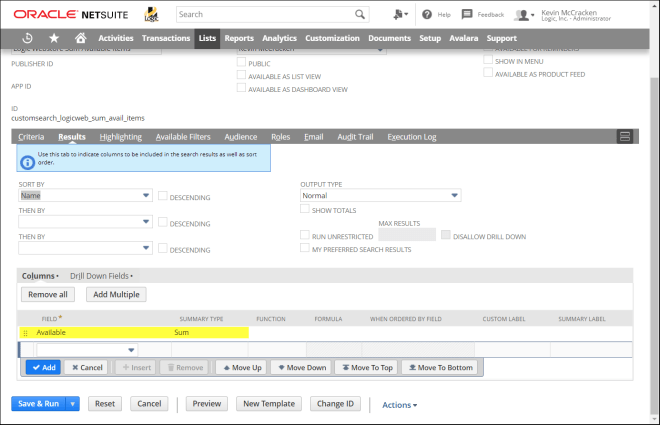Enable the Show Totals checkbox
The width and height of the screenshot is (660, 425).
coord(305,211)
